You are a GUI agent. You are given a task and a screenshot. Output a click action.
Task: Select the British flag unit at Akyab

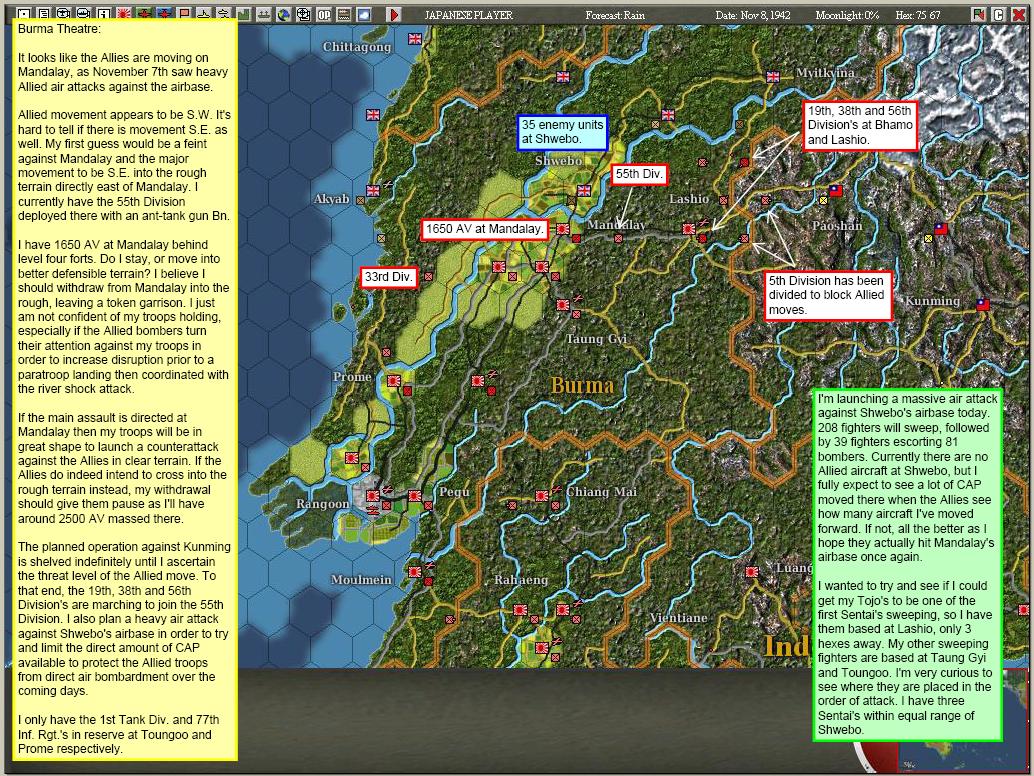[373, 191]
